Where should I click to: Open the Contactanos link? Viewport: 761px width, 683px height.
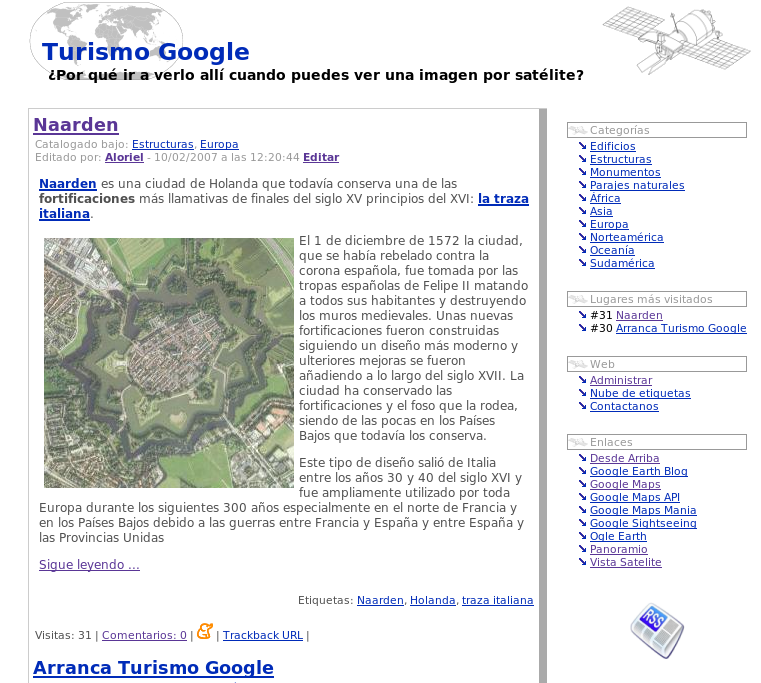[x=624, y=406]
